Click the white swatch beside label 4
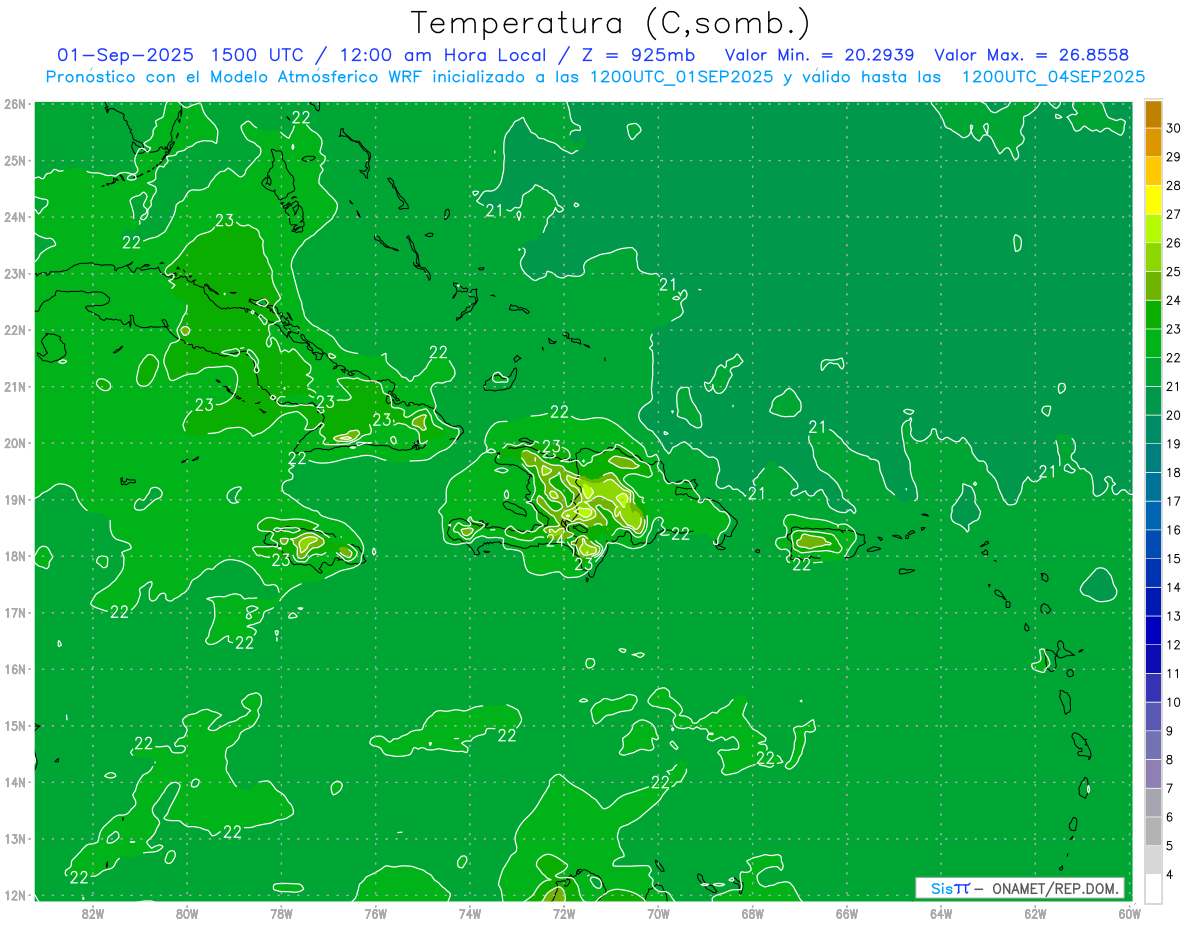The width and height of the screenshot is (1200, 927). click(x=1153, y=887)
